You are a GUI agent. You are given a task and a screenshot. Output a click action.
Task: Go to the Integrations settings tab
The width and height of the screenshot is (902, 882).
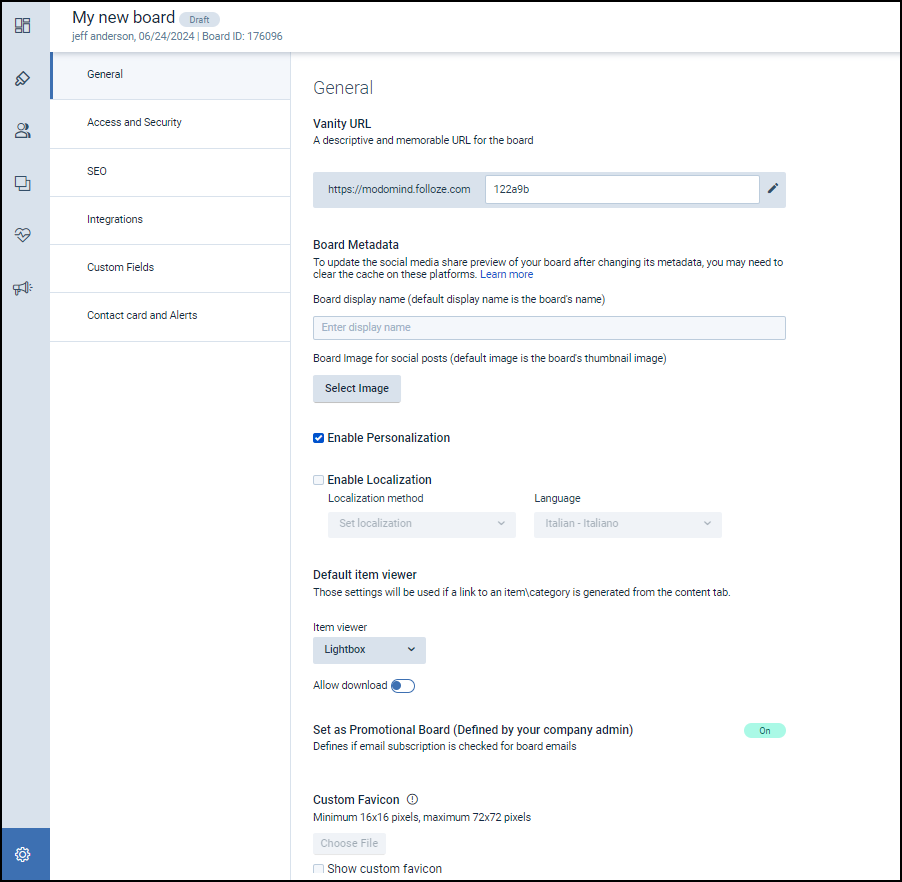click(115, 220)
